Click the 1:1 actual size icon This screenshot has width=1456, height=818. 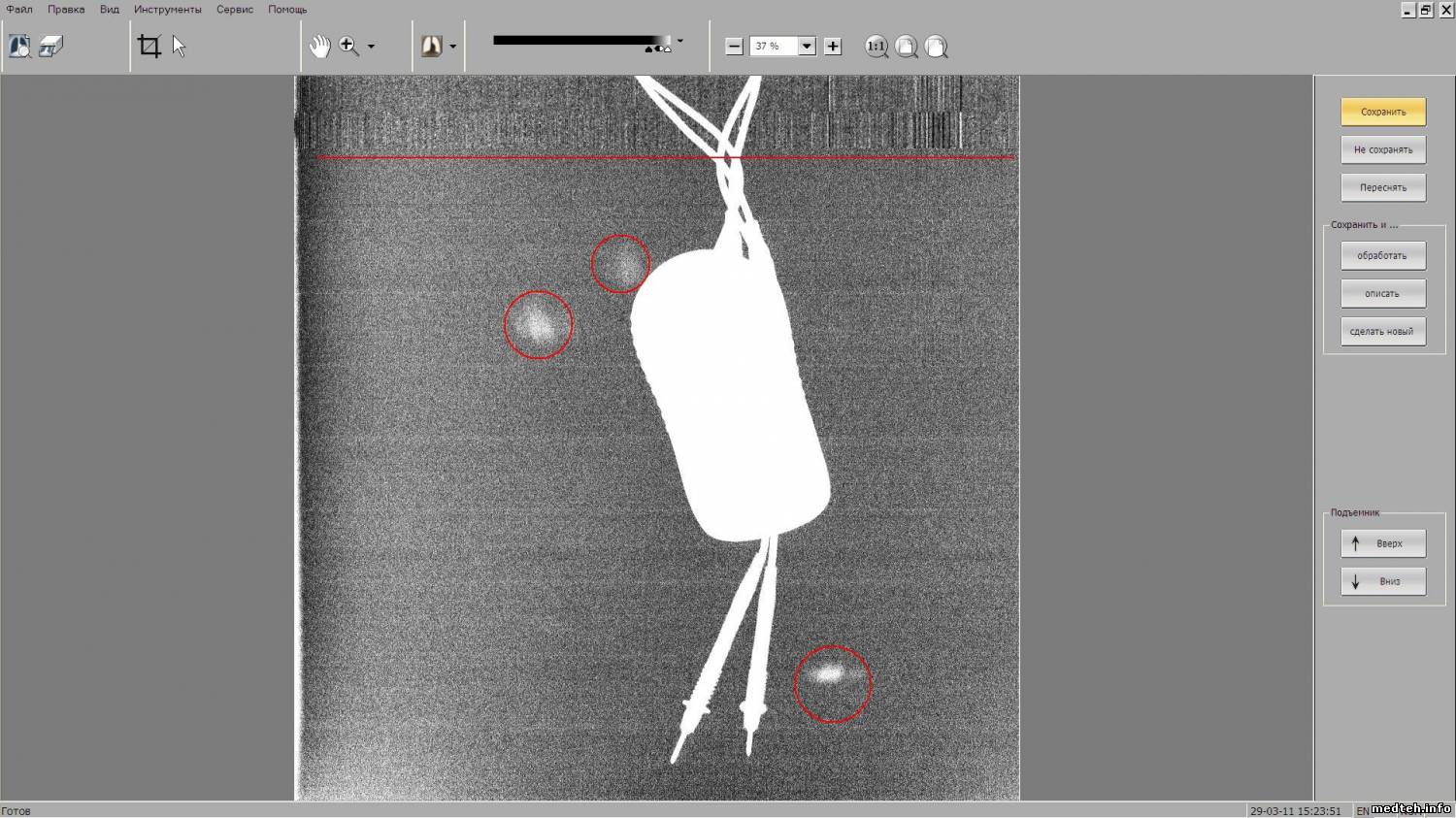pyautogui.click(x=876, y=47)
